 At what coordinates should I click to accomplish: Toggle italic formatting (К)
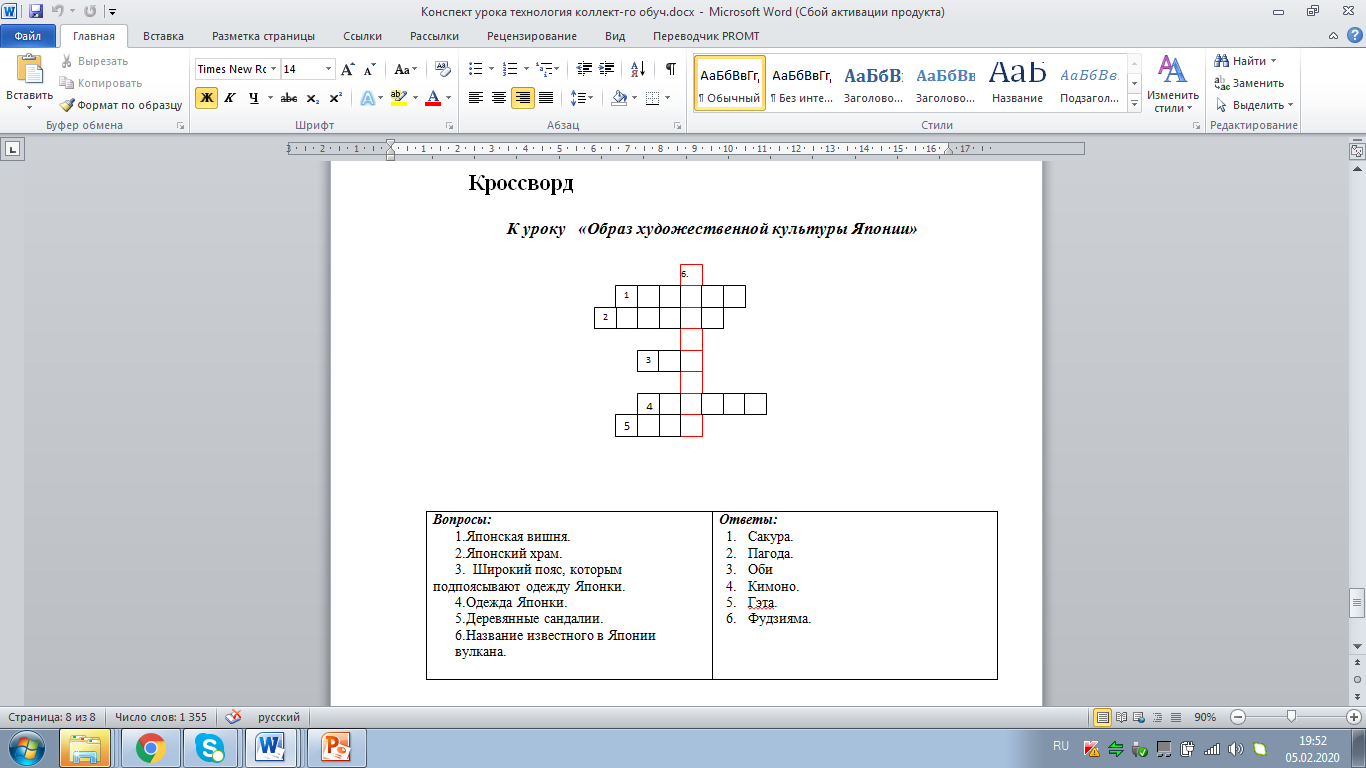point(230,98)
